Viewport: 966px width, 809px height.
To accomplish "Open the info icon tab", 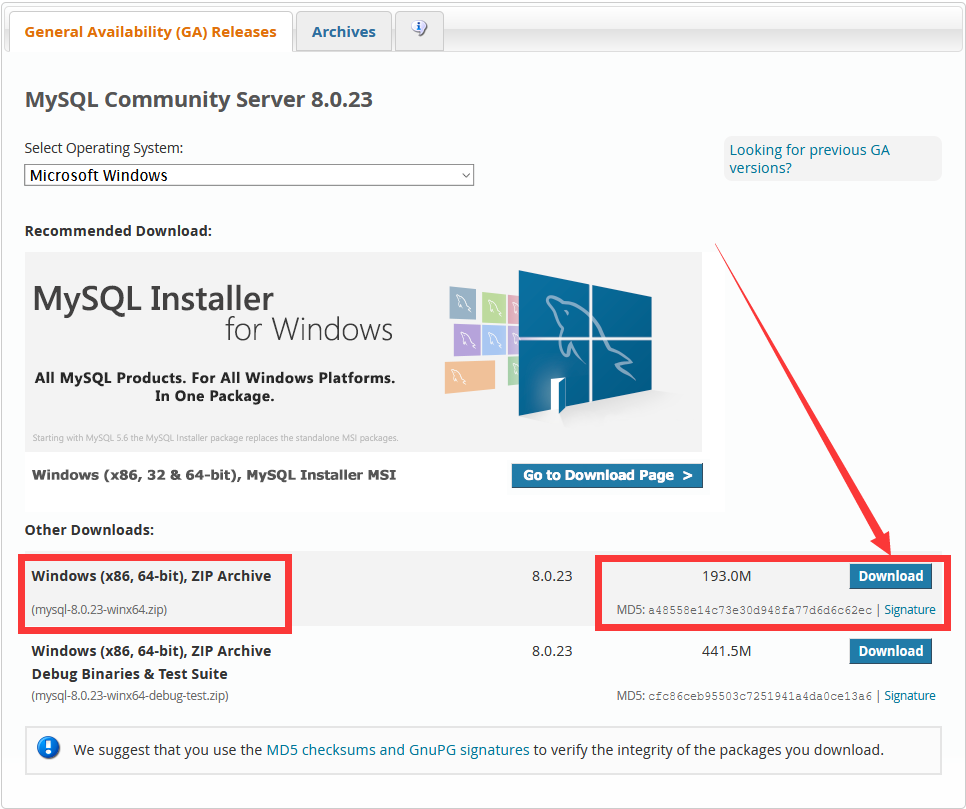I will [x=419, y=29].
